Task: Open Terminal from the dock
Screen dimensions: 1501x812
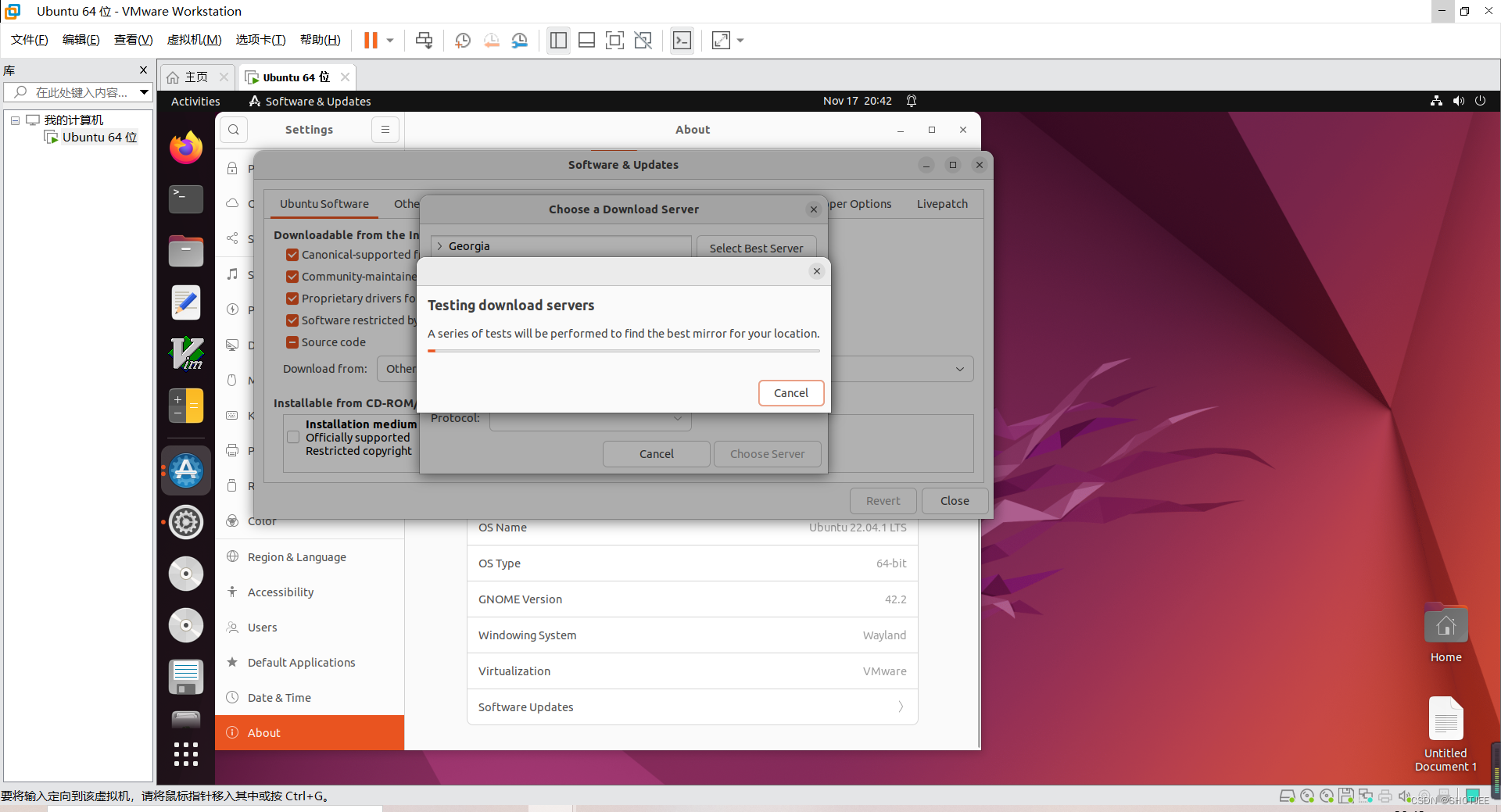Action: [x=186, y=199]
